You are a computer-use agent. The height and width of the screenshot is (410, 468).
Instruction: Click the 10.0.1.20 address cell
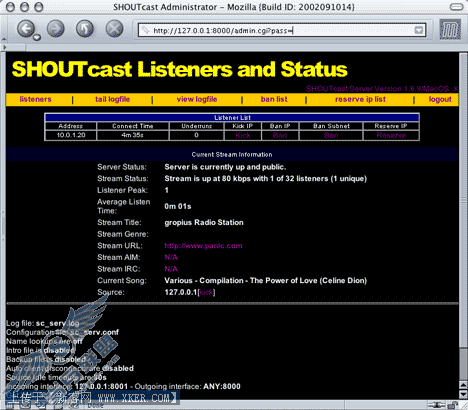pos(71,135)
